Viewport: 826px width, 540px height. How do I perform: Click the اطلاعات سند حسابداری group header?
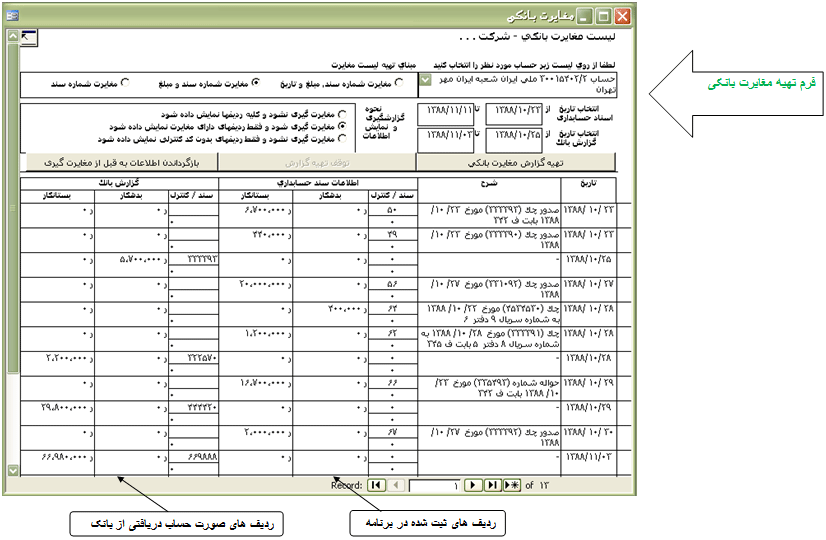[x=318, y=183]
